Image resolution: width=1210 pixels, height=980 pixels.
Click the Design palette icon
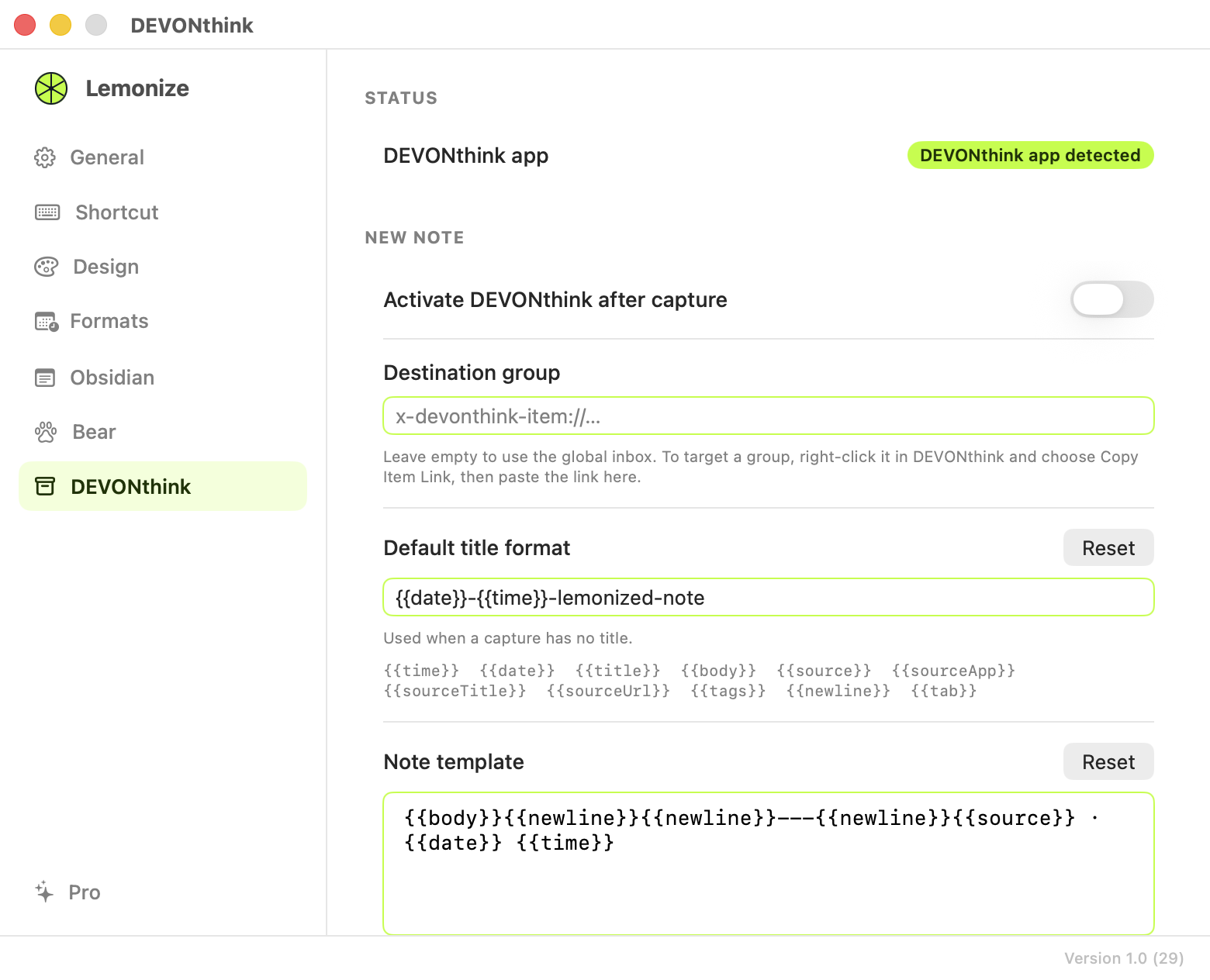[47, 267]
